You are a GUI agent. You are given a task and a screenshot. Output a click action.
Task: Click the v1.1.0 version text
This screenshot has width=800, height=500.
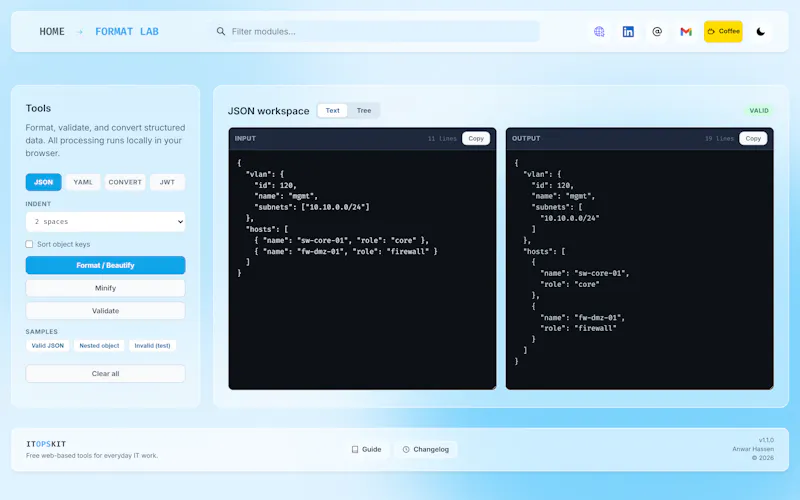pos(766,440)
